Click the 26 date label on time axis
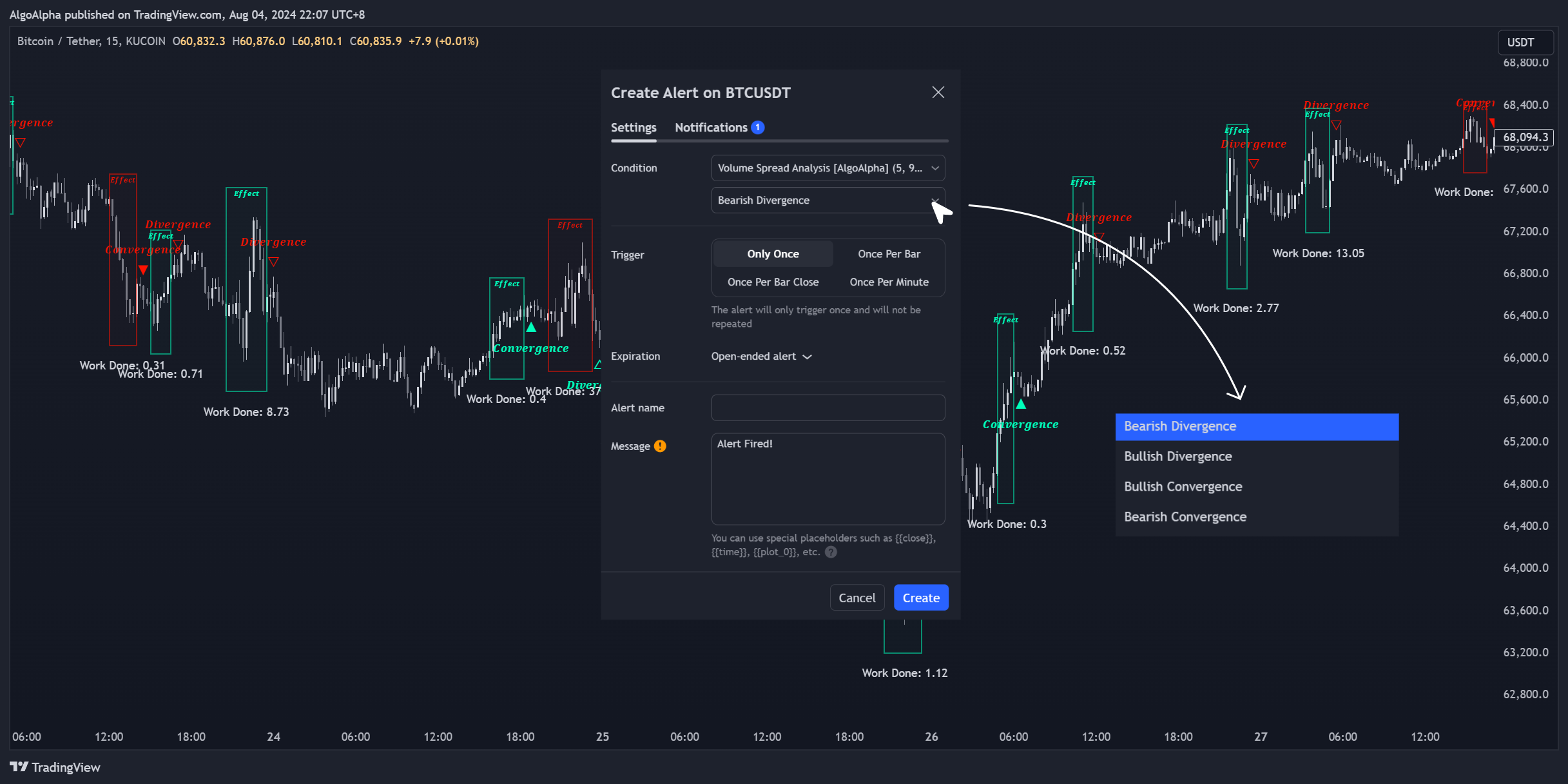The width and height of the screenshot is (1568, 784). [931, 737]
